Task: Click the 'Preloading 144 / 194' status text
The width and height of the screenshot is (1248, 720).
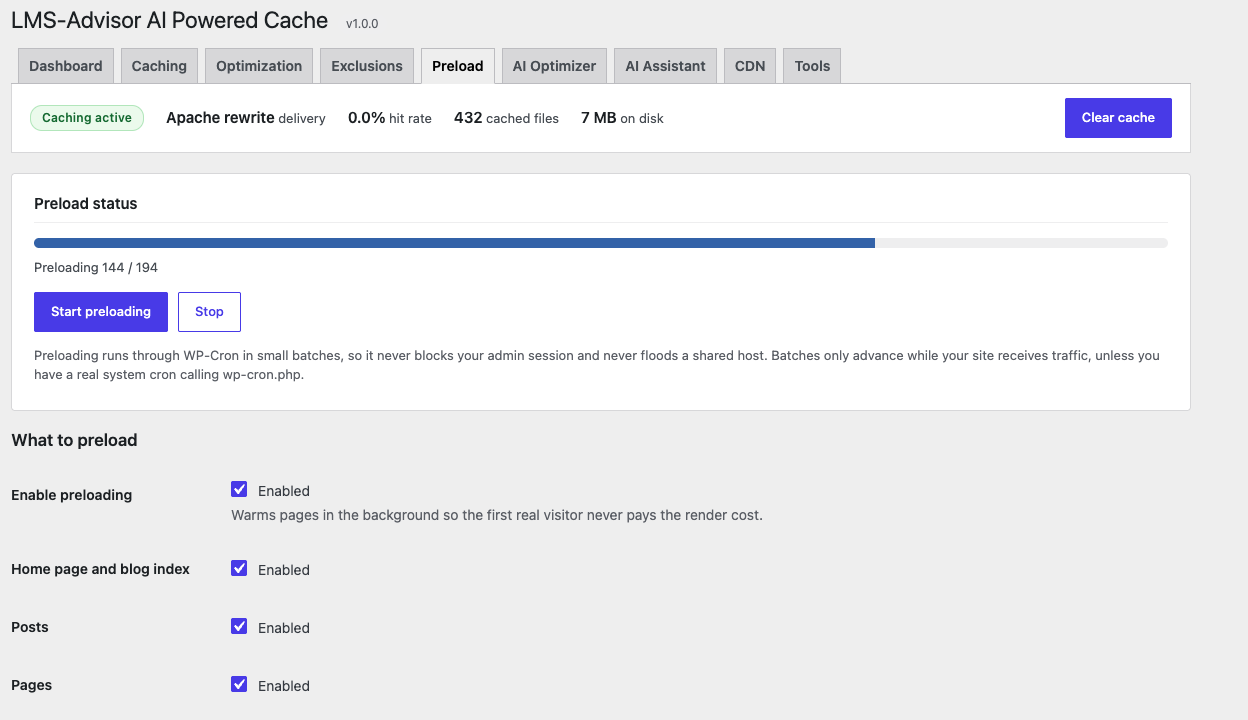Action: coord(96,268)
